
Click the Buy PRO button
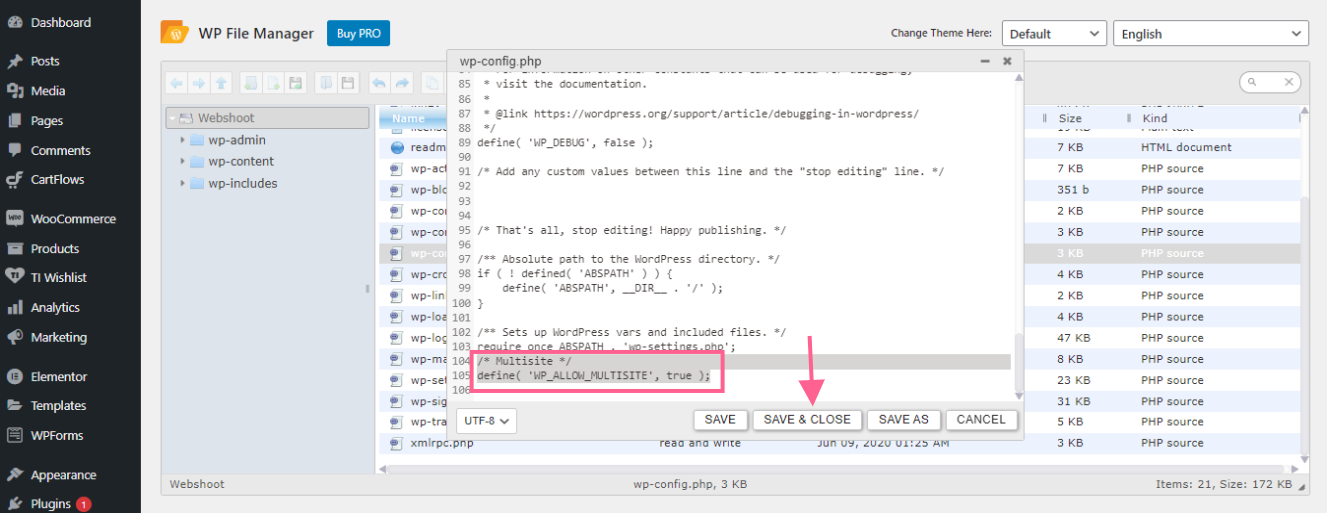[x=358, y=33]
